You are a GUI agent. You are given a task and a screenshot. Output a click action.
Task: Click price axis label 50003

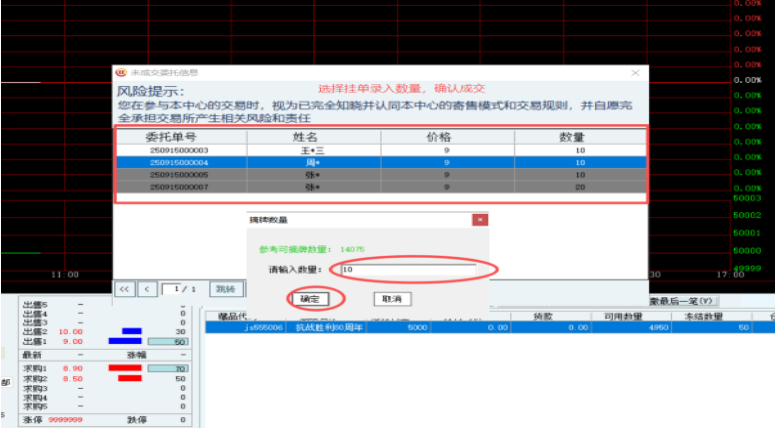pyautogui.click(x=747, y=198)
